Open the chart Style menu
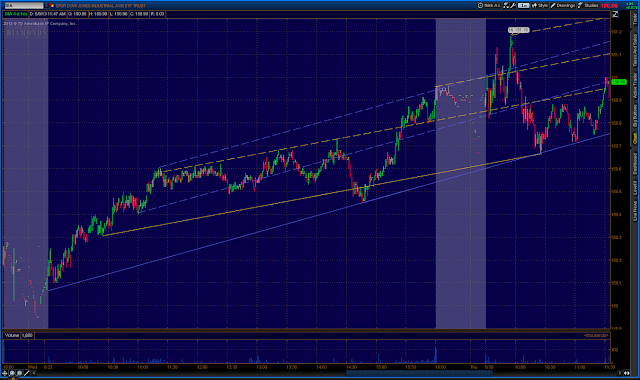 (540, 5)
